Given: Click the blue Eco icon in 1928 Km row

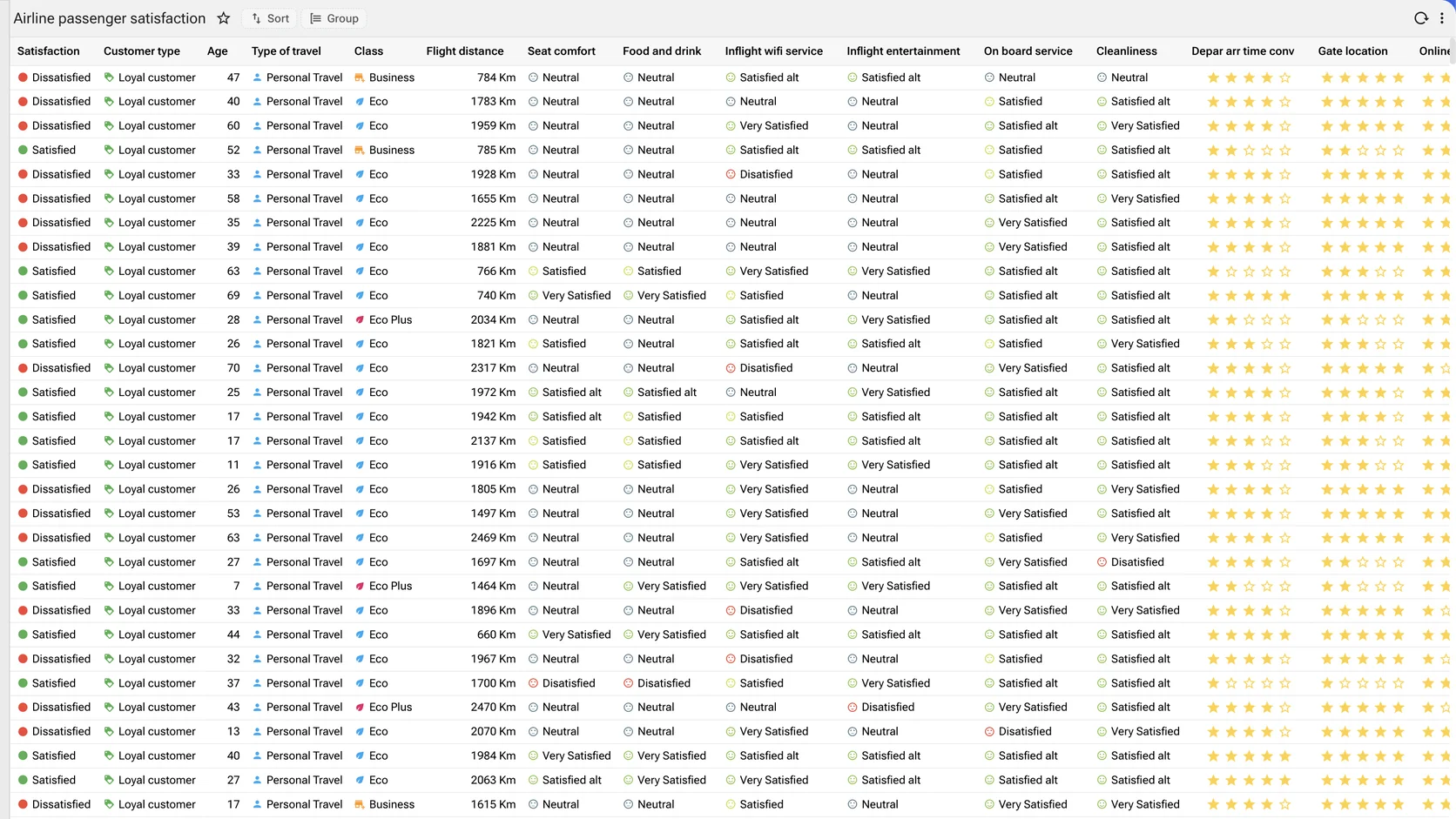Looking at the screenshot, I should pyautogui.click(x=360, y=175).
